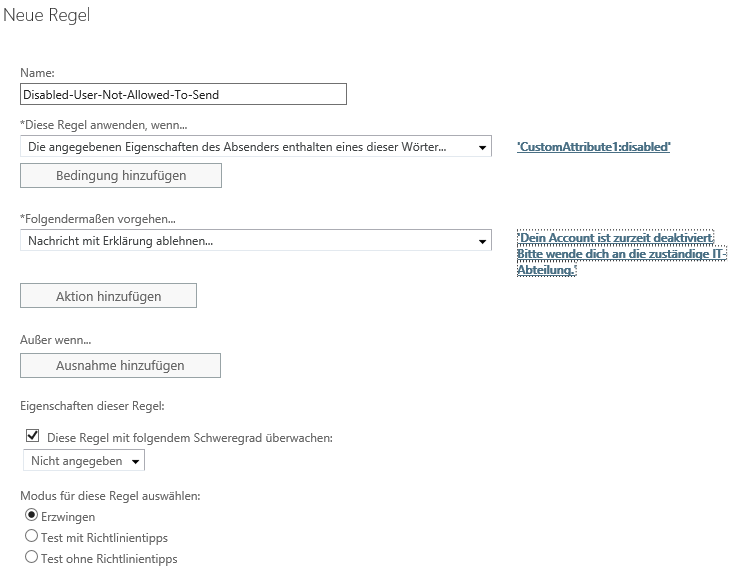Expand the condition dropdown arrow
Viewport: 735px width, 576px height.
482,148
